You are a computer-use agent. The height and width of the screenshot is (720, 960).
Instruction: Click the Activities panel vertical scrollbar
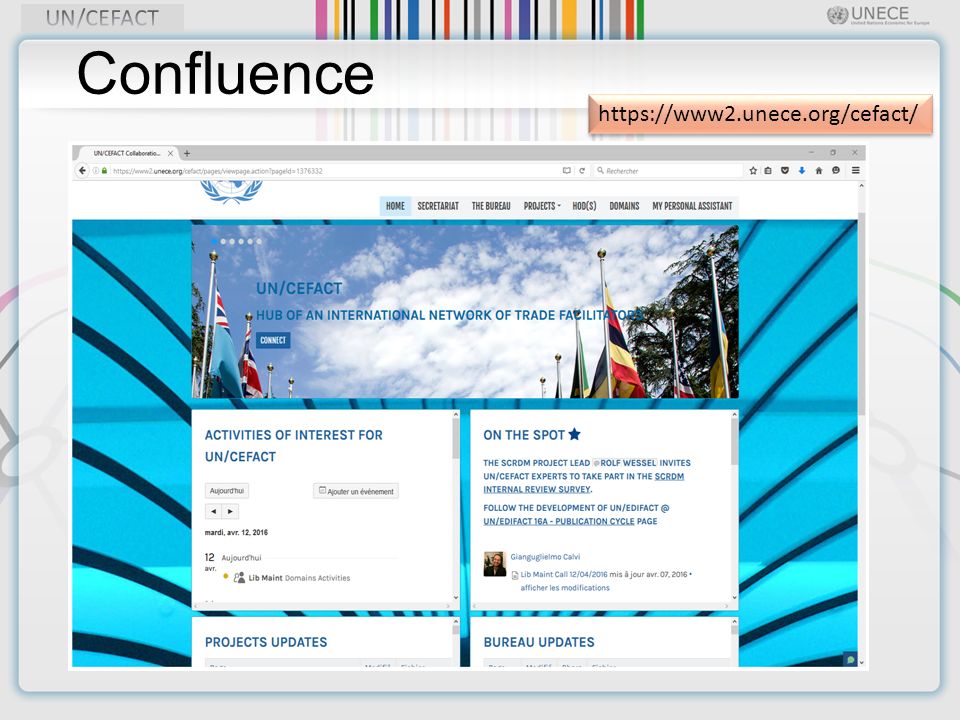coord(456,438)
